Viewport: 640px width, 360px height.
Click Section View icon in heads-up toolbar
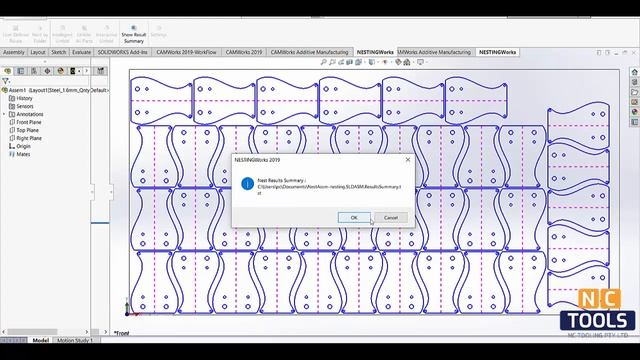coord(349,62)
